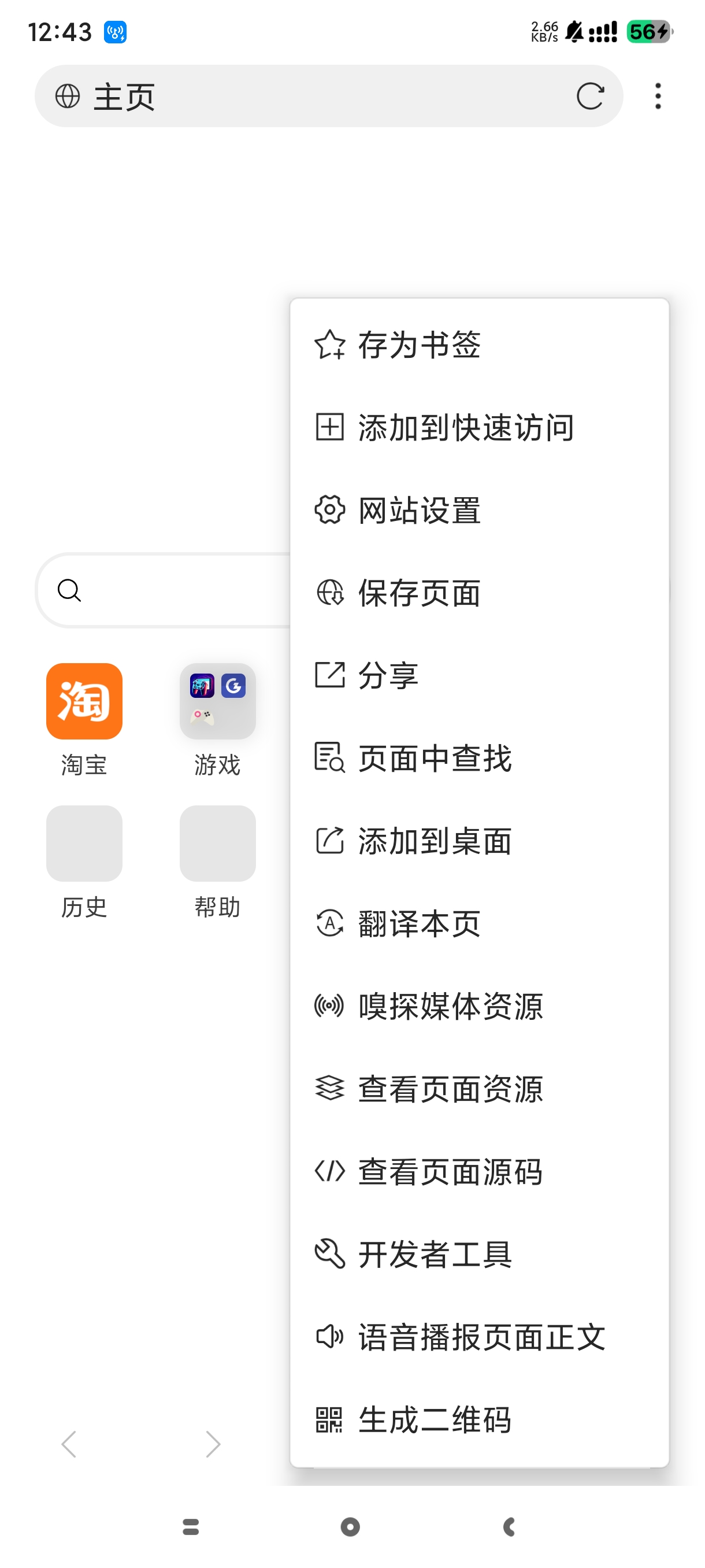The width and height of the screenshot is (705, 1568).
Task: Open the Taobao shortcut icon
Action: (x=84, y=701)
